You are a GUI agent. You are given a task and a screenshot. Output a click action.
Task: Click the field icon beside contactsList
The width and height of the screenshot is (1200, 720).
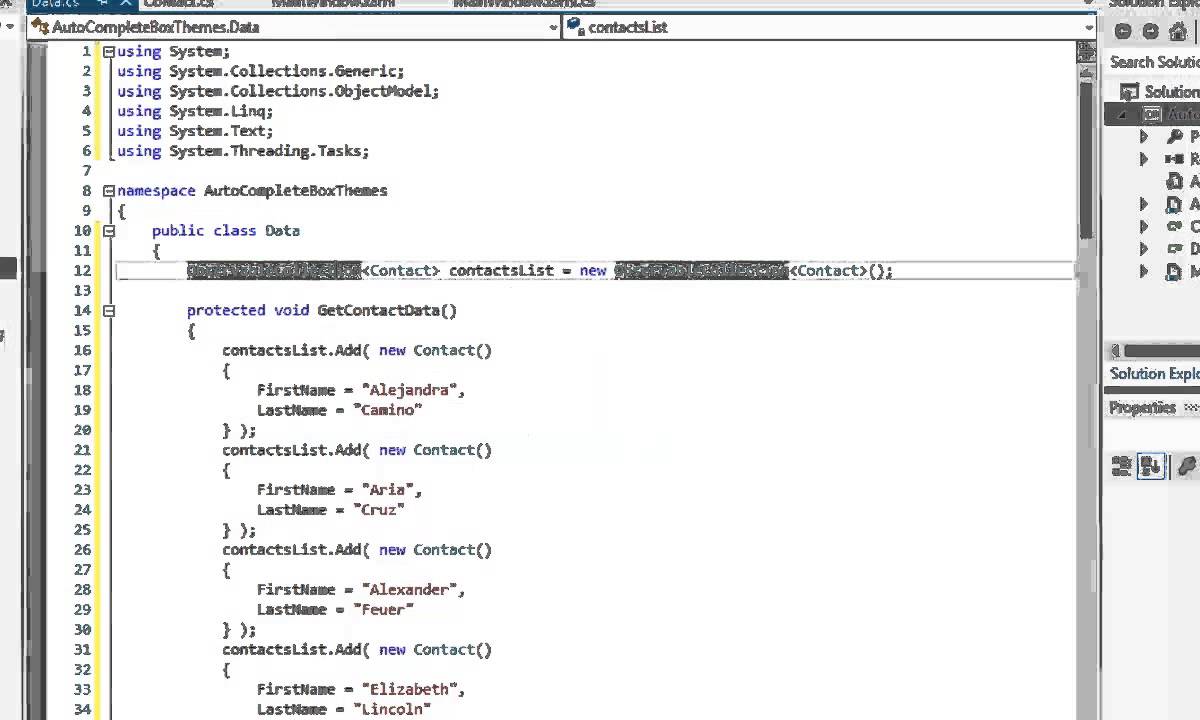point(576,27)
